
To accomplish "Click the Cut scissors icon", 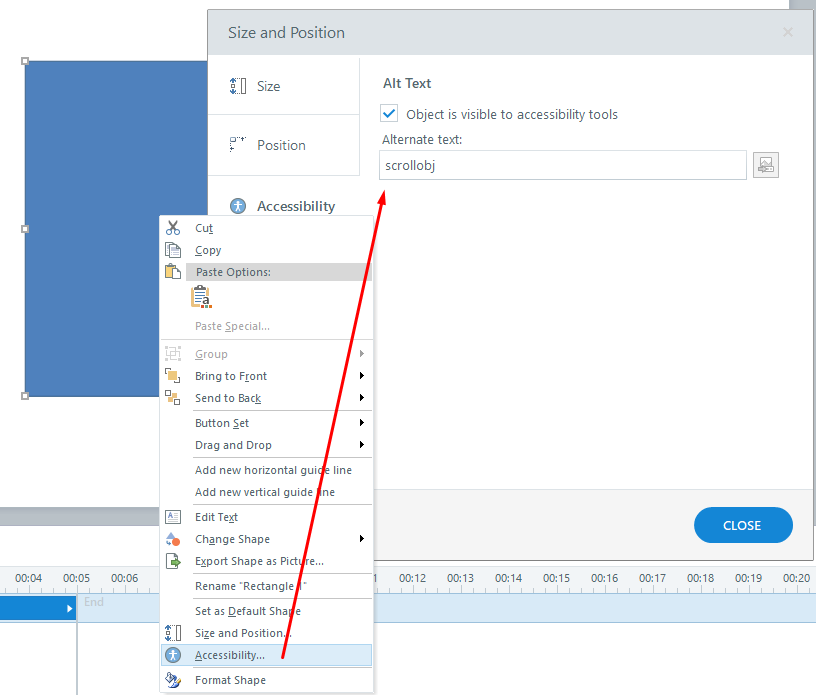I will [173, 228].
